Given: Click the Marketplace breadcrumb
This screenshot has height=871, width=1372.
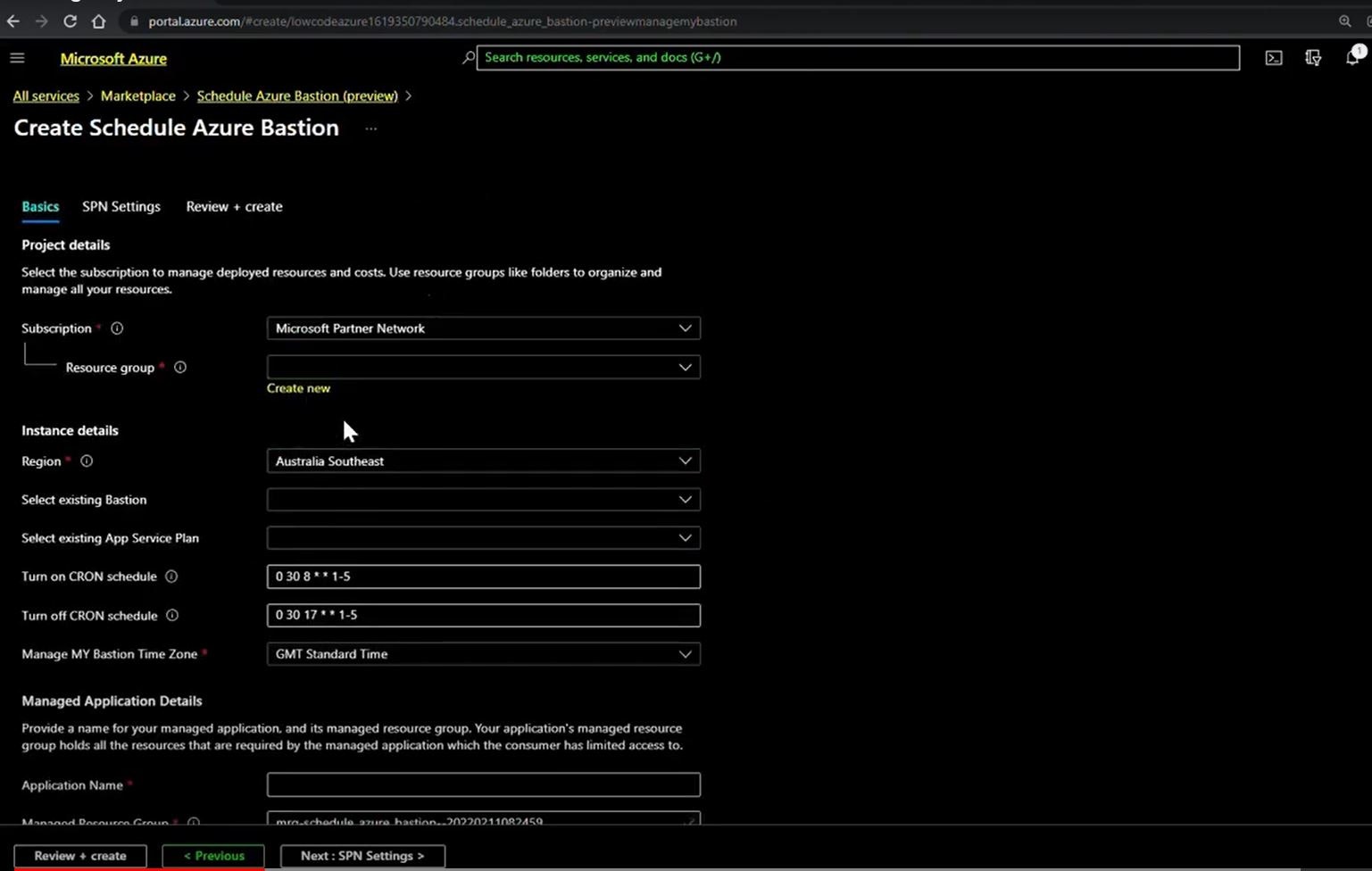Looking at the screenshot, I should [x=137, y=95].
